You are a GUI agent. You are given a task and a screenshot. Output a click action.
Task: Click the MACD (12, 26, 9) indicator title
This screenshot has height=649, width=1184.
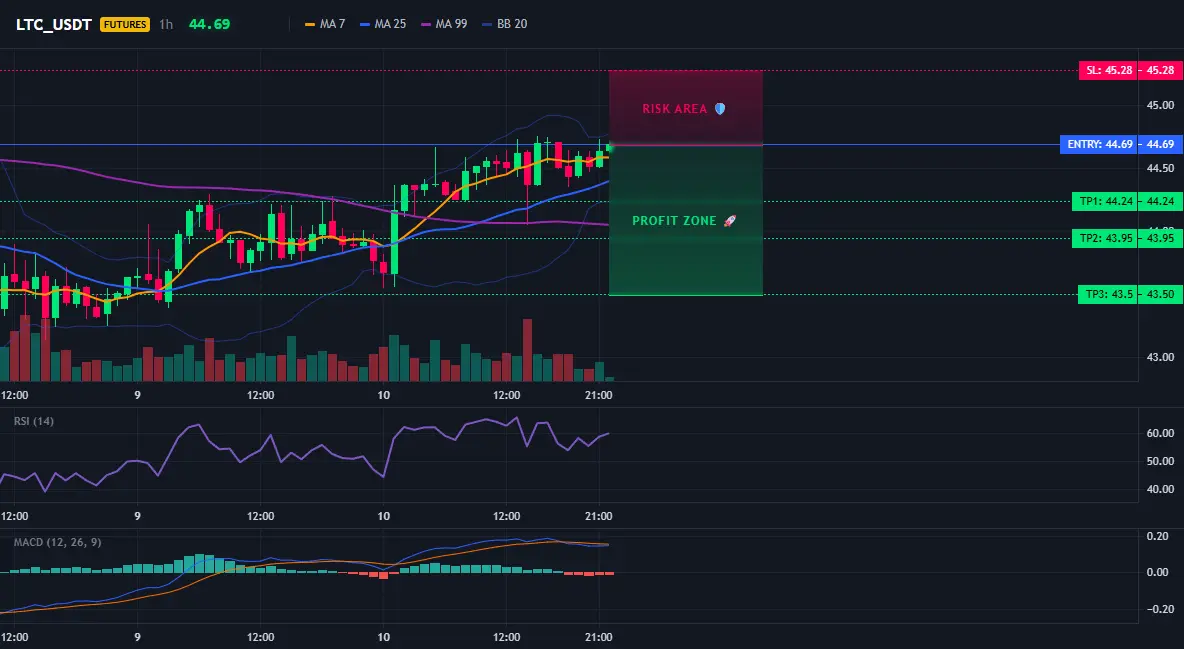pyautogui.click(x=57, y=542)
